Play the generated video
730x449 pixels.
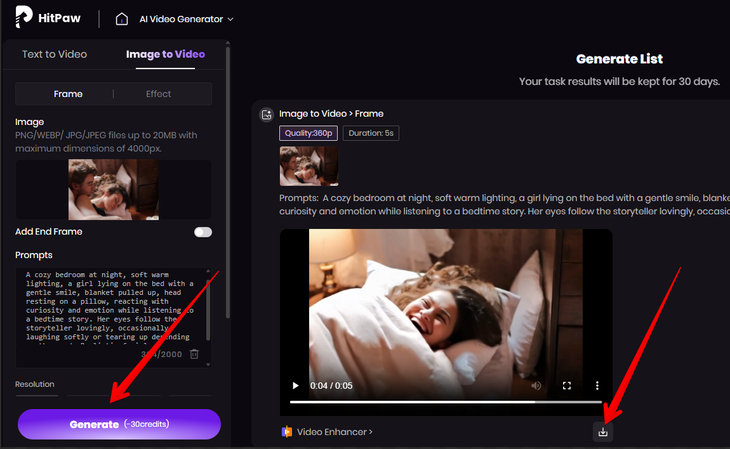[295, 386]
